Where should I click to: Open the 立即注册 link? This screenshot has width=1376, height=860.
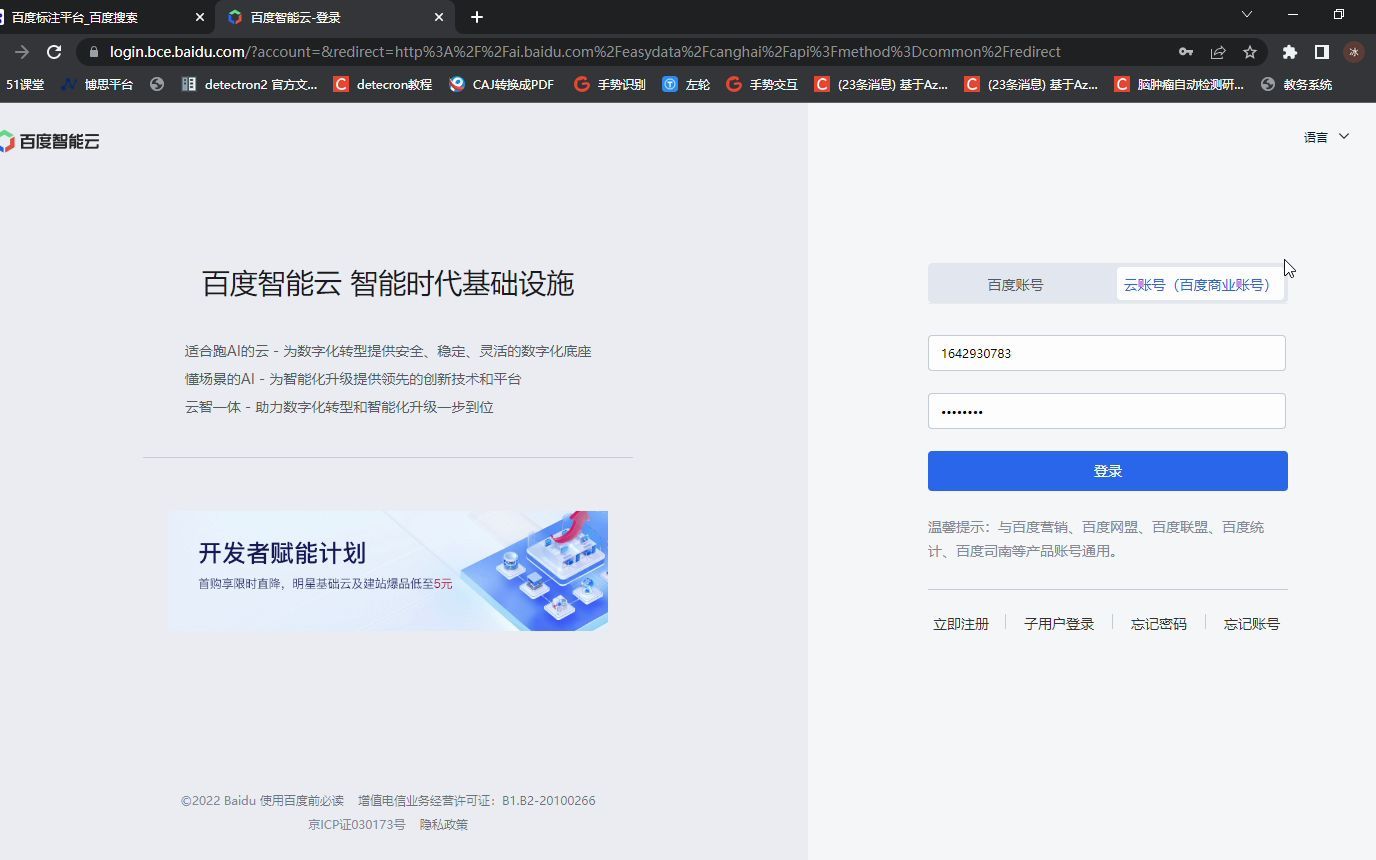(x=961, y=624)
